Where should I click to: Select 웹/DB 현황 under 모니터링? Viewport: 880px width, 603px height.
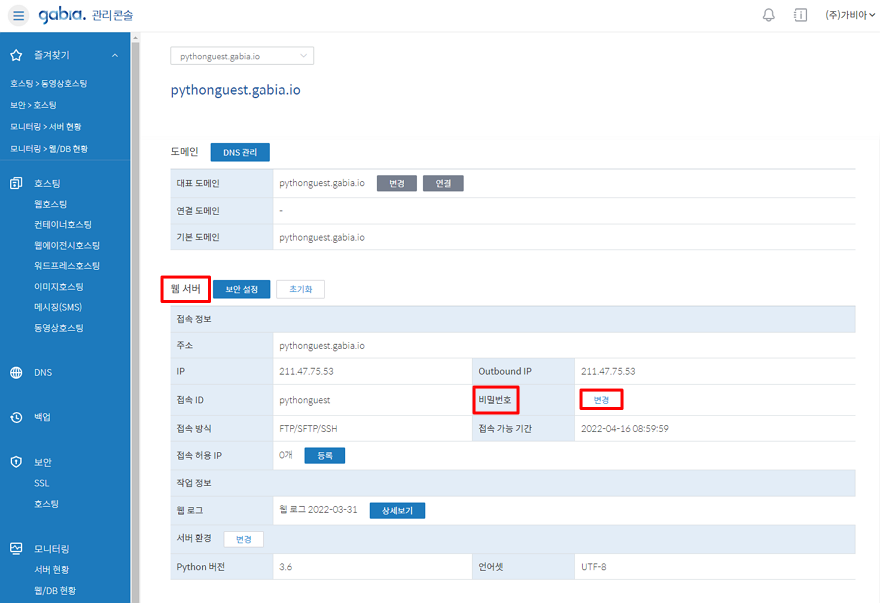tap(55, 590)
